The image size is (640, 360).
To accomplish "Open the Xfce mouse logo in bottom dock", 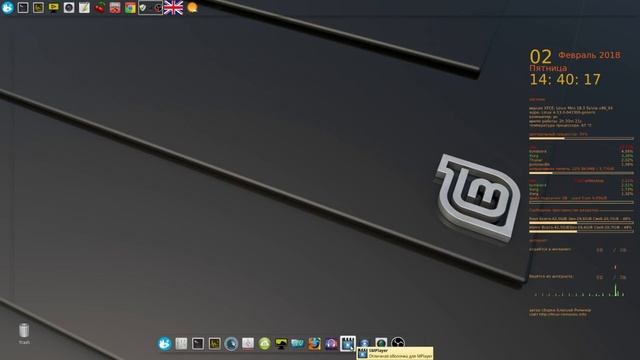I will tap(164, 344).
